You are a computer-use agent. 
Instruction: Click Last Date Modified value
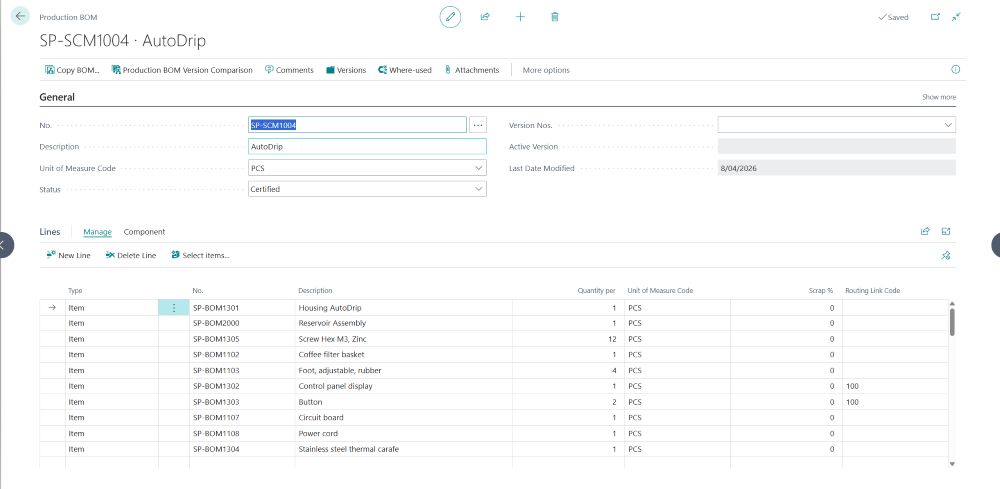836,168
